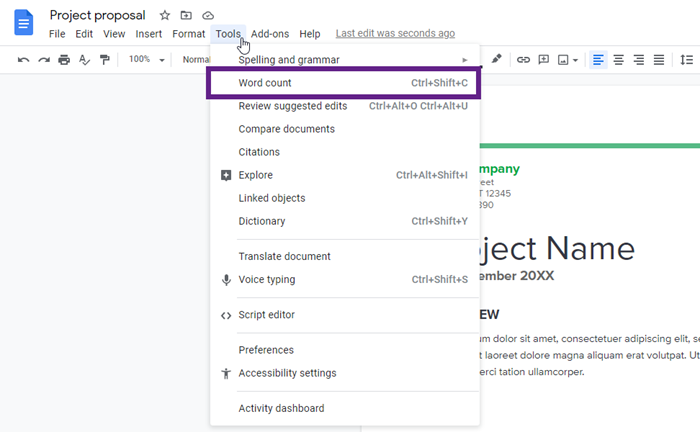This screenshot has width=700, height=432.
Task: Print the document
Action: [64, 60]
